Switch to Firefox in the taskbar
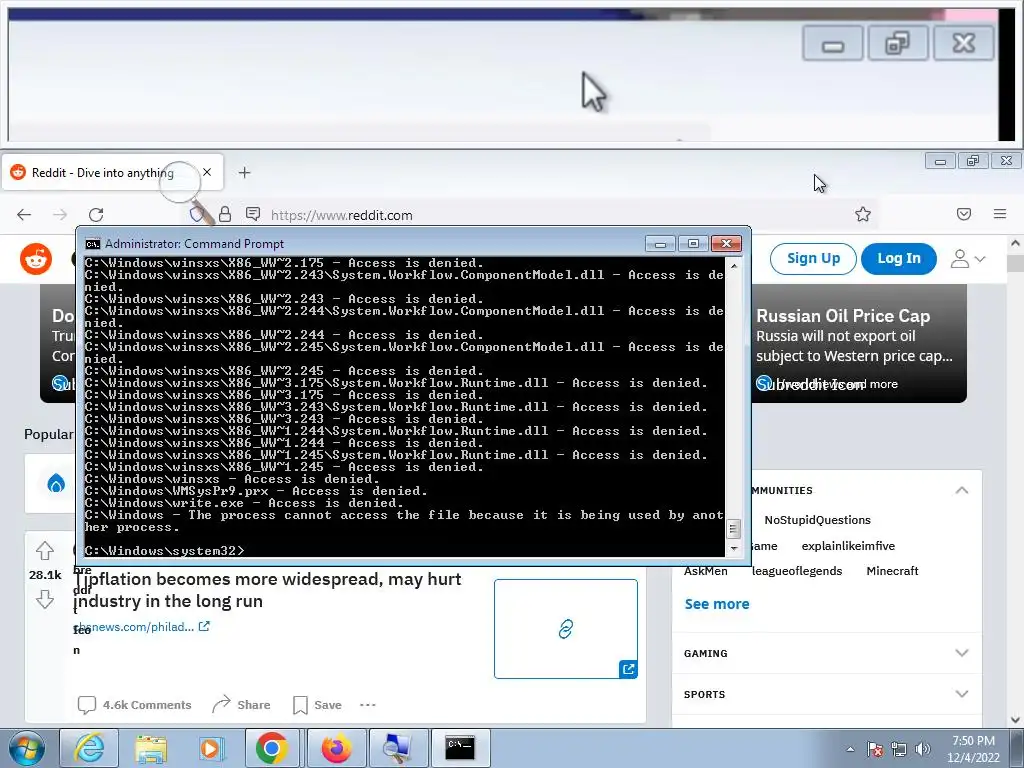Screen dimensions: 1024x768 point(335,748)
